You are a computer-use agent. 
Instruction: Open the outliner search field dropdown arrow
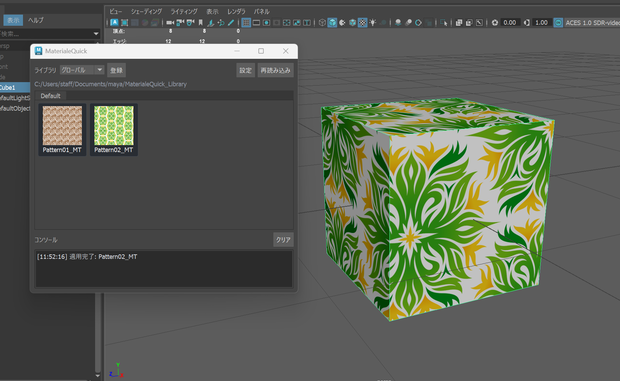pyautogui.click(x=96, y=34)
